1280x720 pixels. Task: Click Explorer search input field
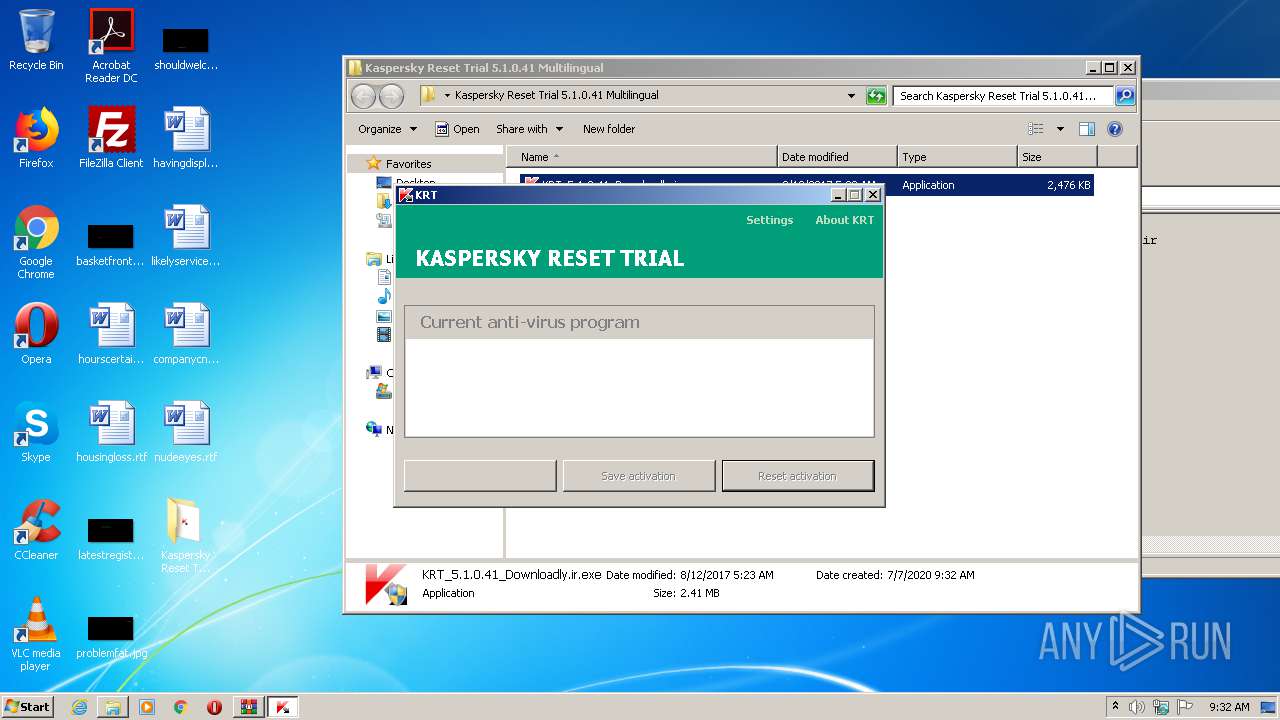[x=1003, y=96]
